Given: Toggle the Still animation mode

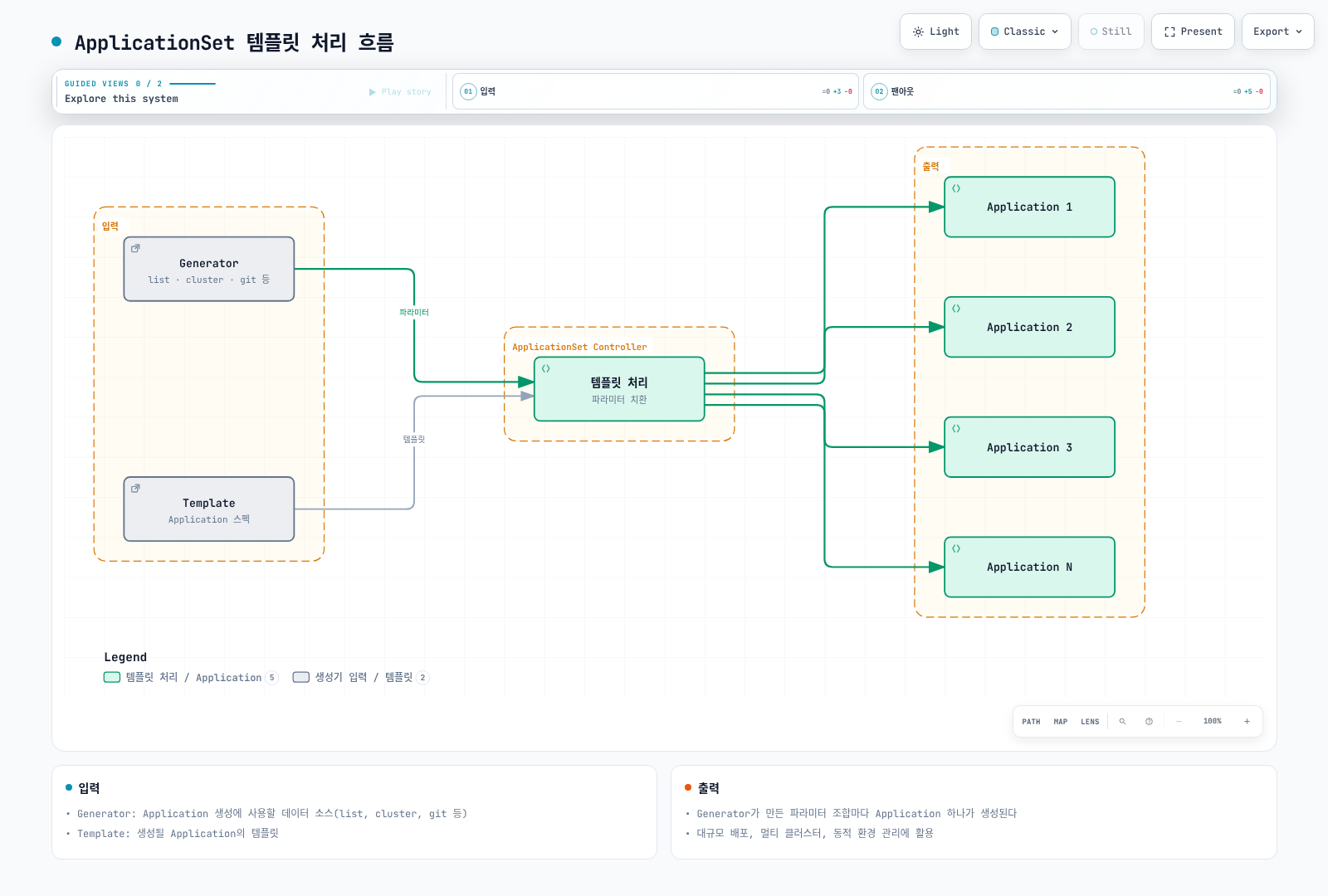Looking at the screenshot, I should point(1111,32).
